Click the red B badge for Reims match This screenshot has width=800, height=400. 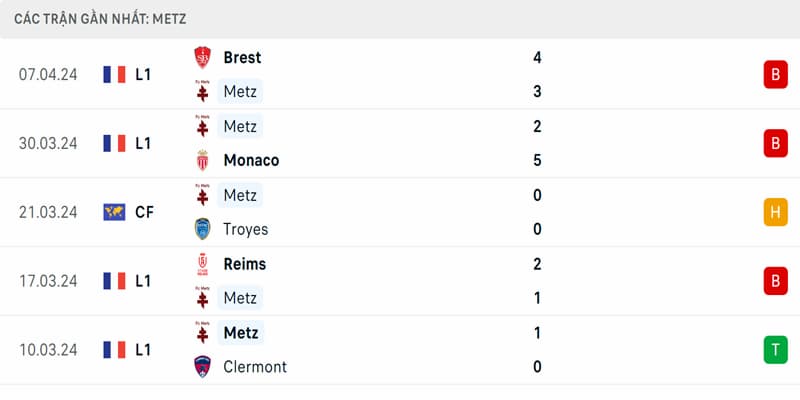(776, 281)
